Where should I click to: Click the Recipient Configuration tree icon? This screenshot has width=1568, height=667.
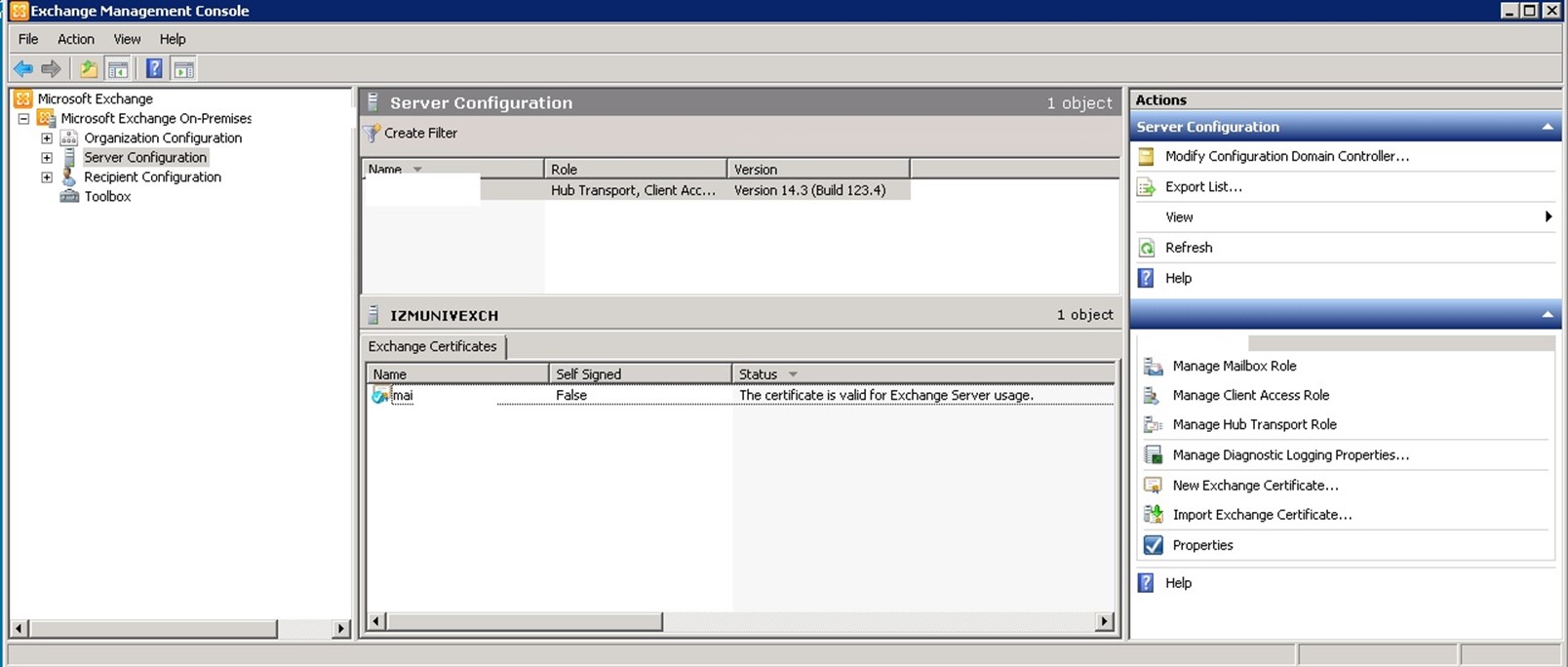pyautogui.click(x=69, y=177)
